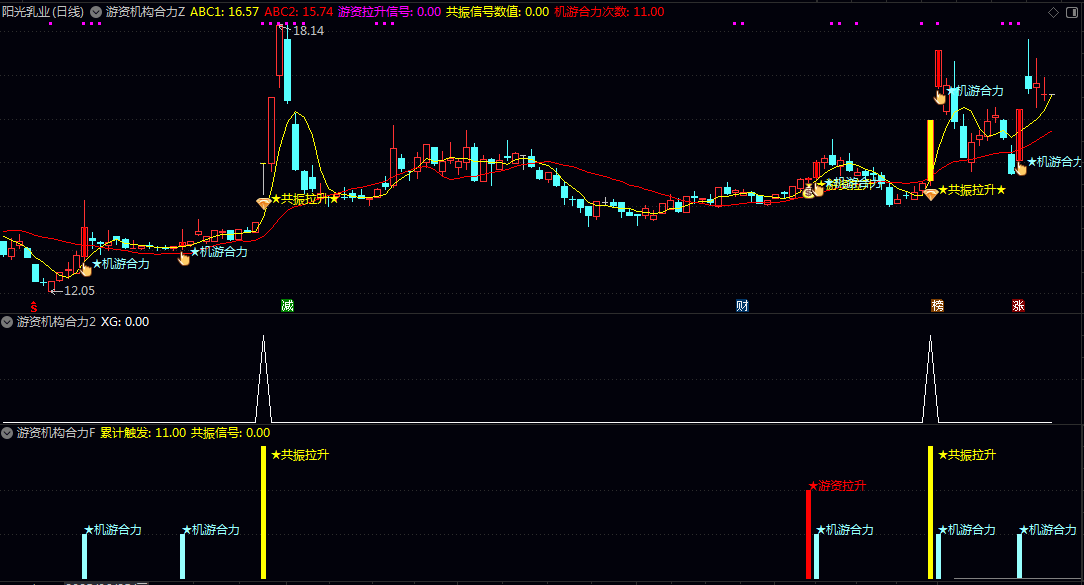
Task: Click the cyan candle at the 18.14 peak
Action: [x=288, y=71]
